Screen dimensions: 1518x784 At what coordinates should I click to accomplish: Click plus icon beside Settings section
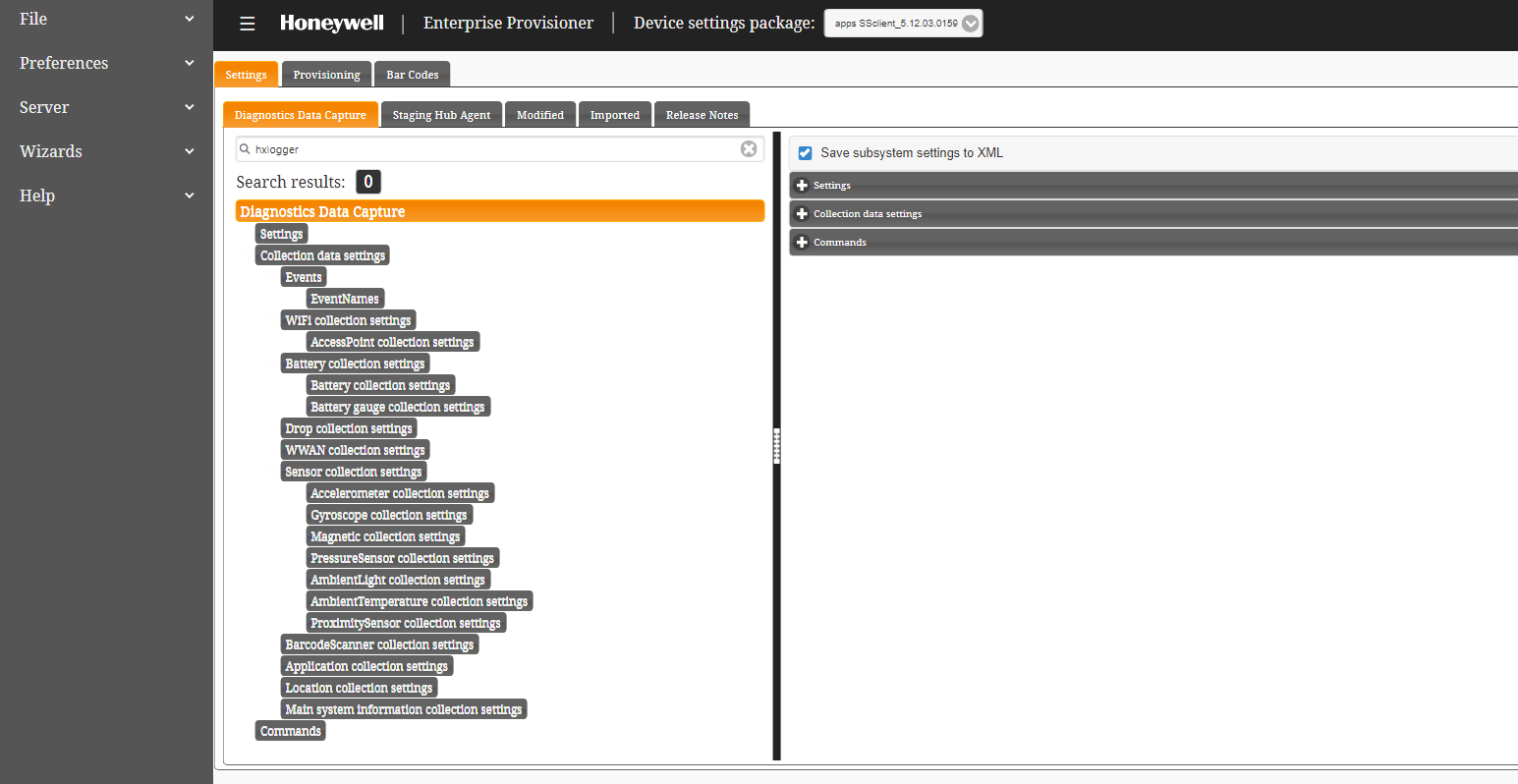802,186
